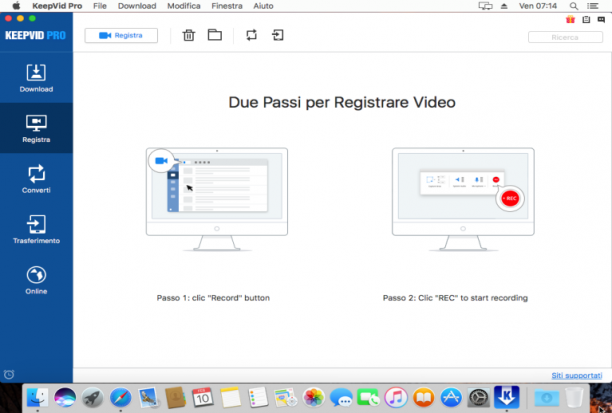
Task: Click the transfer toolbar icon
Action: [278, 35]
